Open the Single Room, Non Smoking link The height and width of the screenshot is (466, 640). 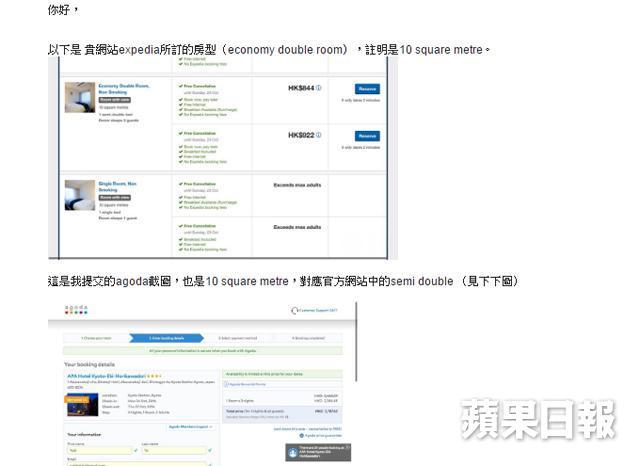click(x=118, y=186)
